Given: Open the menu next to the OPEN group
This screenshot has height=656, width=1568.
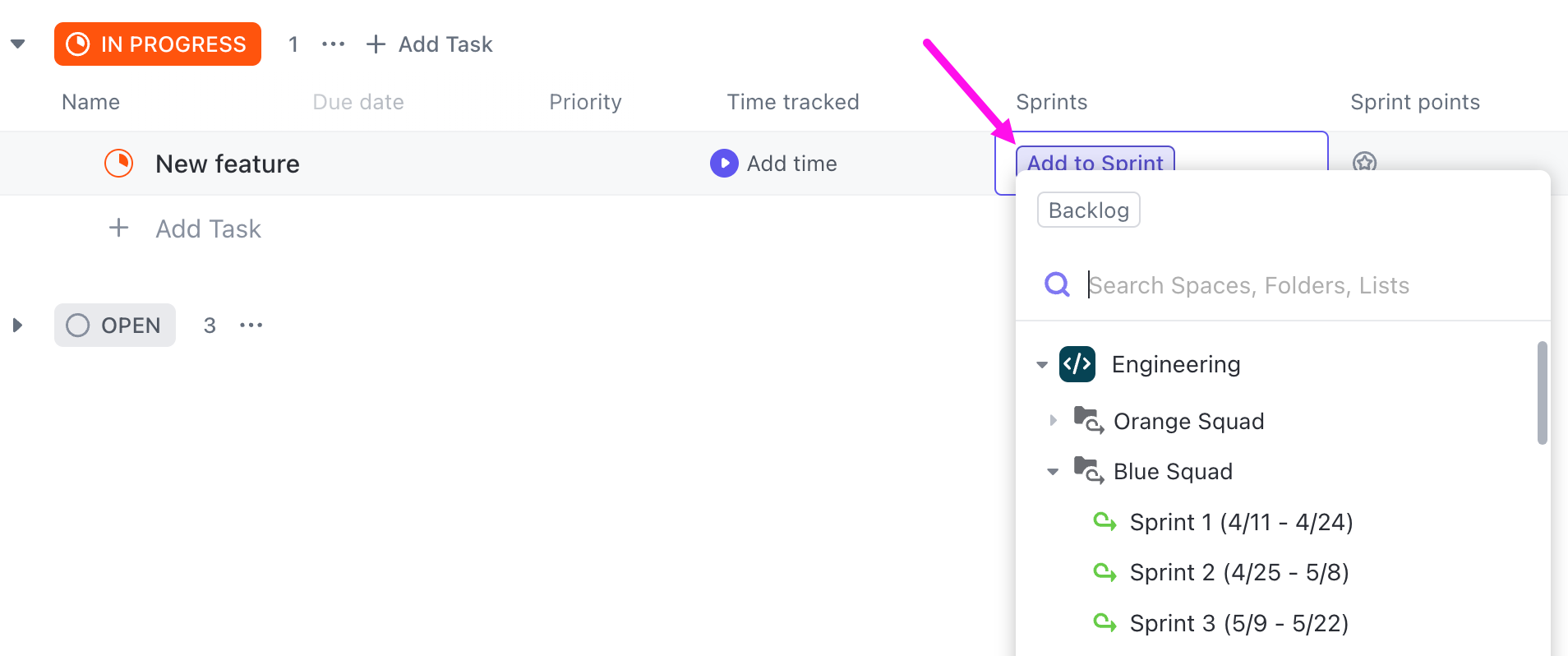Looking at the screenshot, I should tap(251, 325).
